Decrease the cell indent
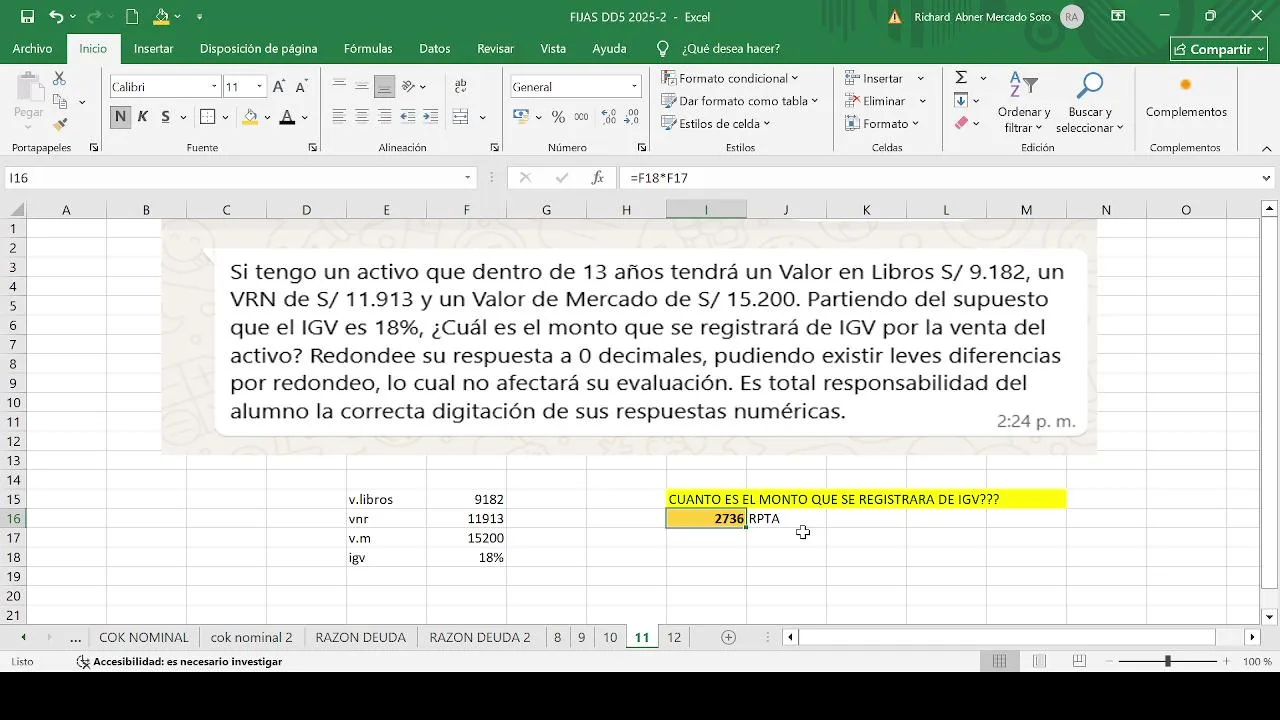The width and height of the screenshot is (1280, 720). tap(409, 117)
